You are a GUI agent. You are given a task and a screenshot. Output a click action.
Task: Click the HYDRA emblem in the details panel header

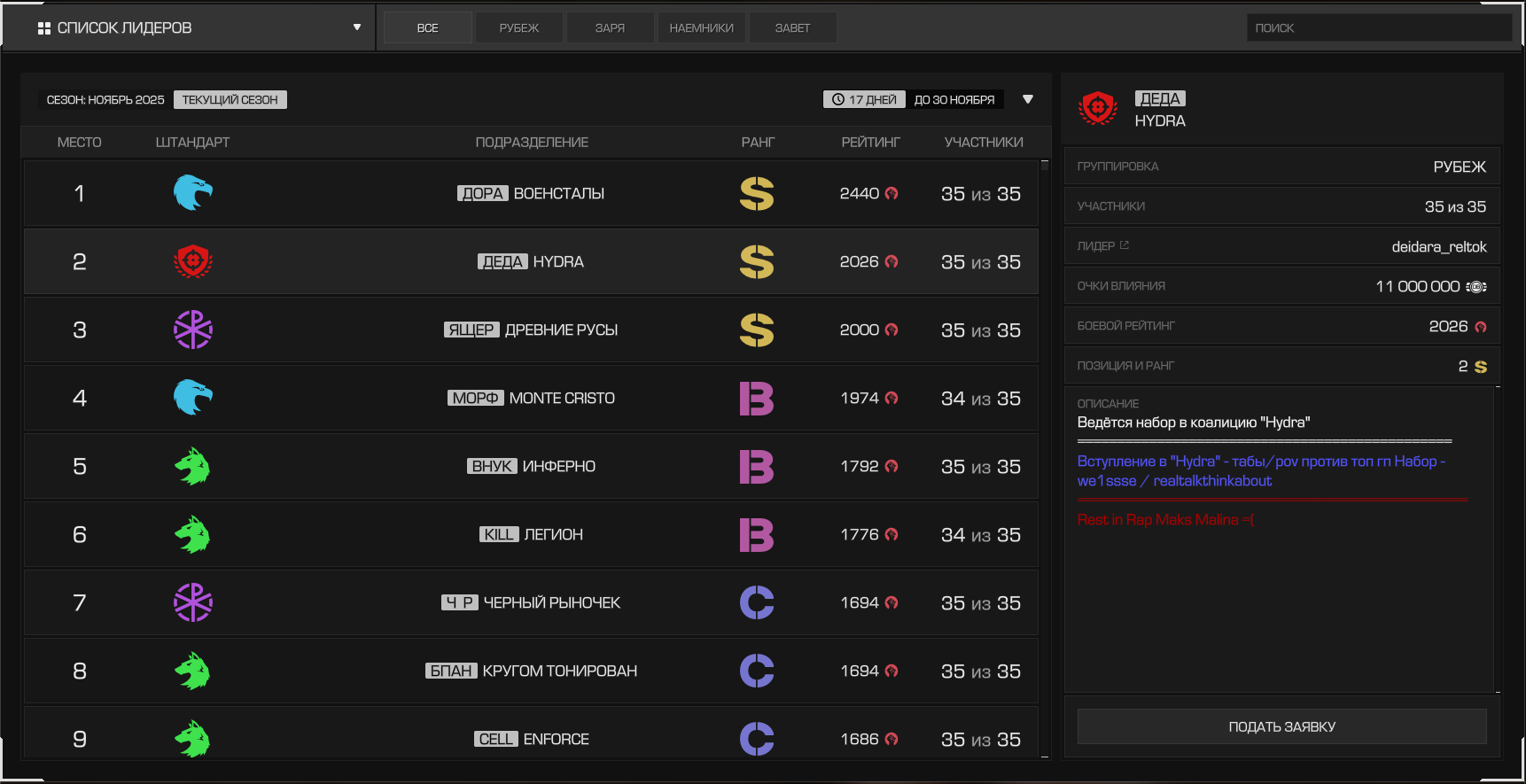pos(1098,109)
